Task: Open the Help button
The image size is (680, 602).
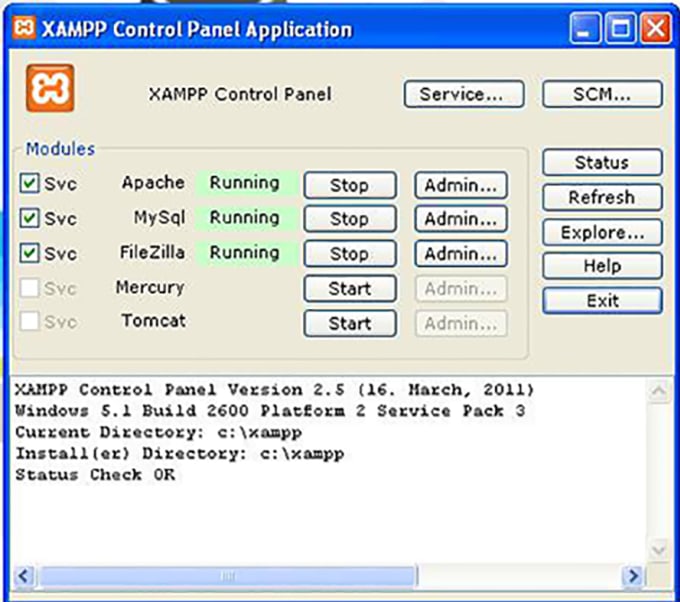Action: click(602, 266)
